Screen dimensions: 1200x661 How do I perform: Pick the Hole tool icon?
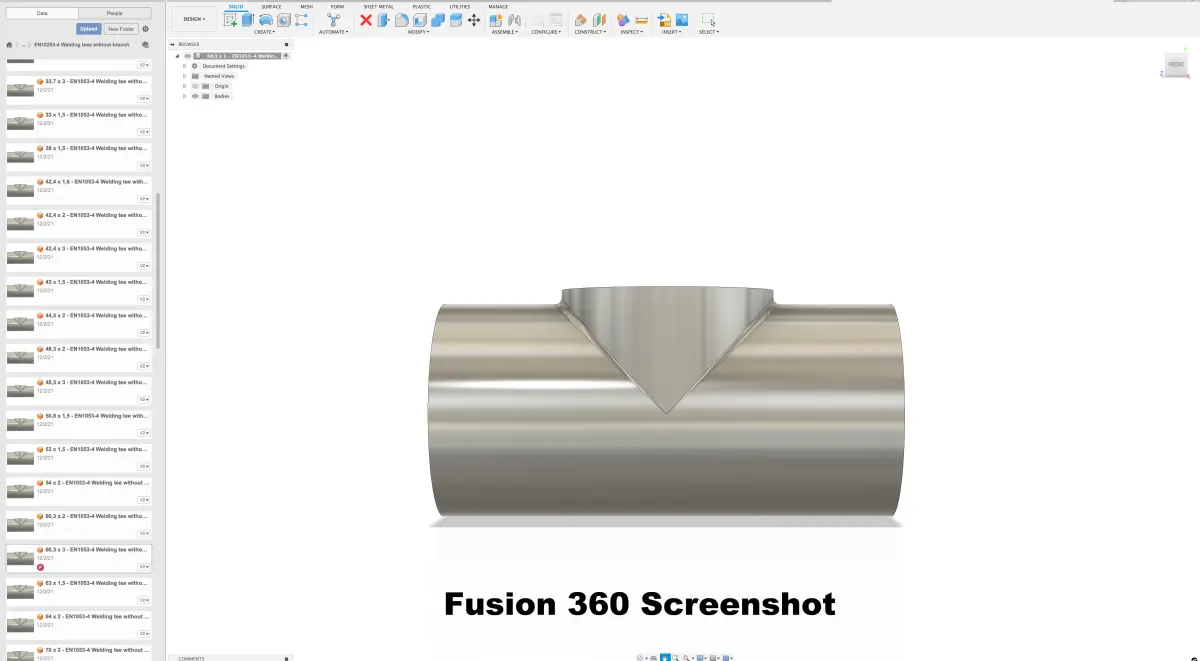[284, 20]
